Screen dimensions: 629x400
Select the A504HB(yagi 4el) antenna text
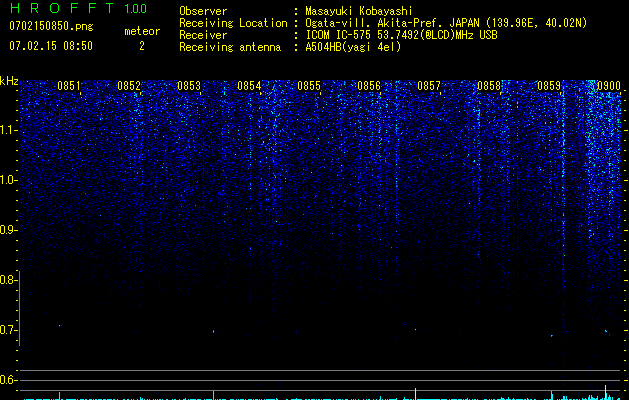click(x=353, y=47)
